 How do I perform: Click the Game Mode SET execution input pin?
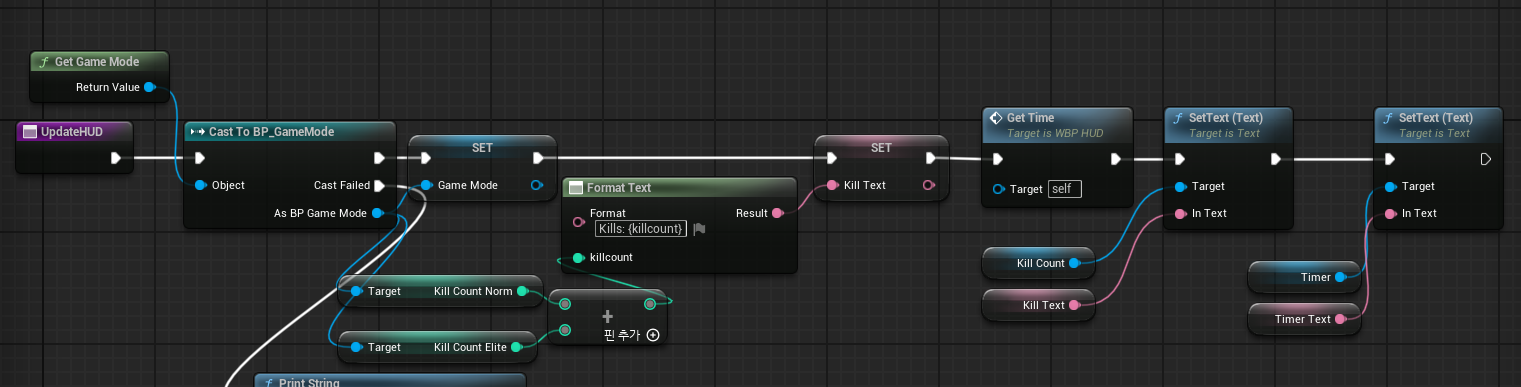pyautogui.click(x=425, y=158)
